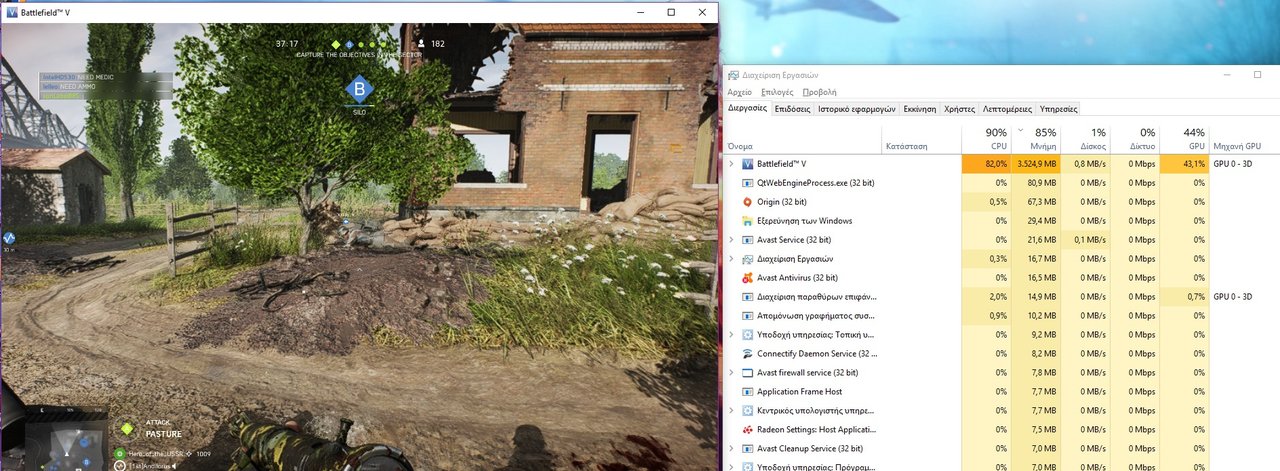Click the Task Manager title bar icon
The width and height of the screenshot is (1280, 471).
[x=734, y=75]
